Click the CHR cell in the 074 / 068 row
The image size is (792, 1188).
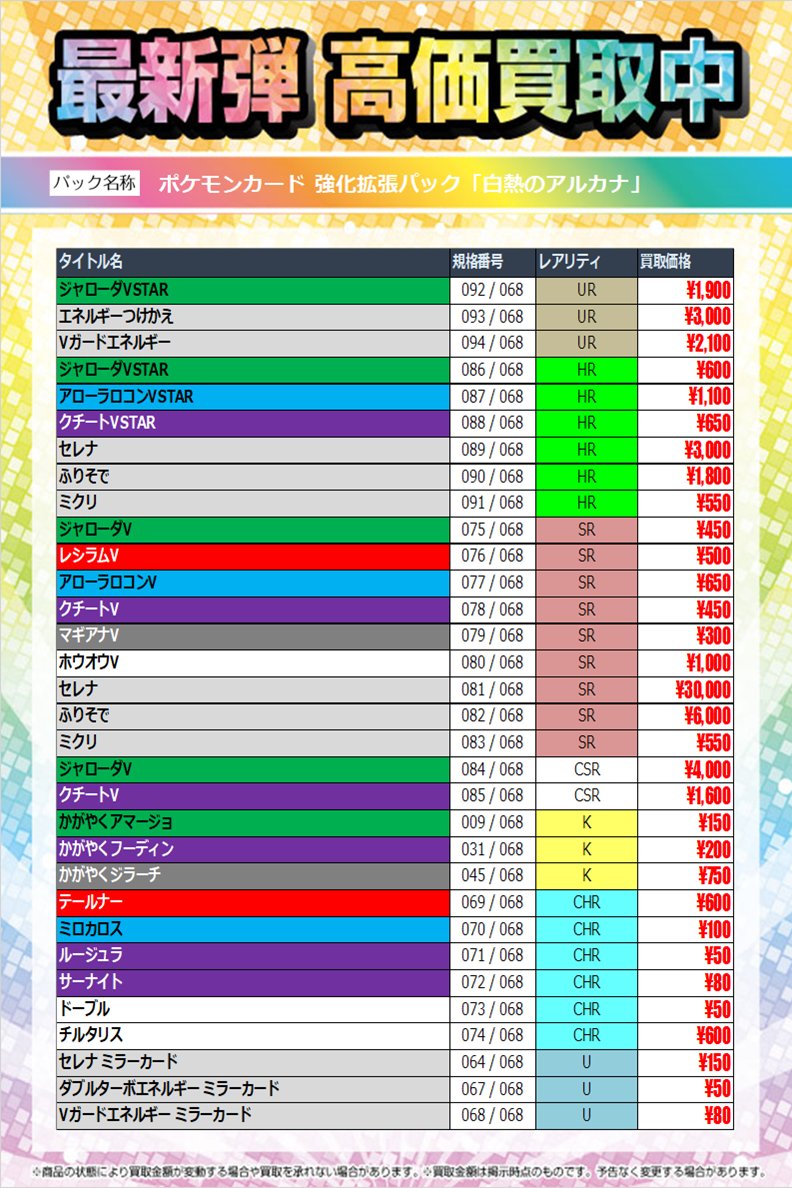click(587, 1035)
